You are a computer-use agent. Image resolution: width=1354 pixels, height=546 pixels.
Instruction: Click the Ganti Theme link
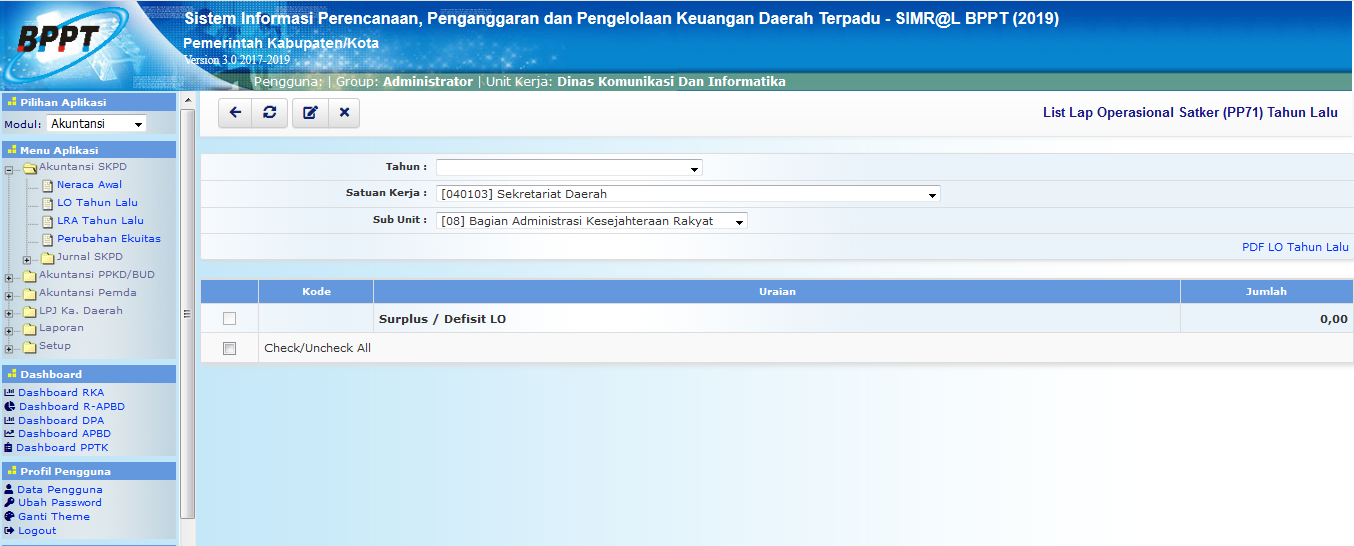(x=54, y=517)
